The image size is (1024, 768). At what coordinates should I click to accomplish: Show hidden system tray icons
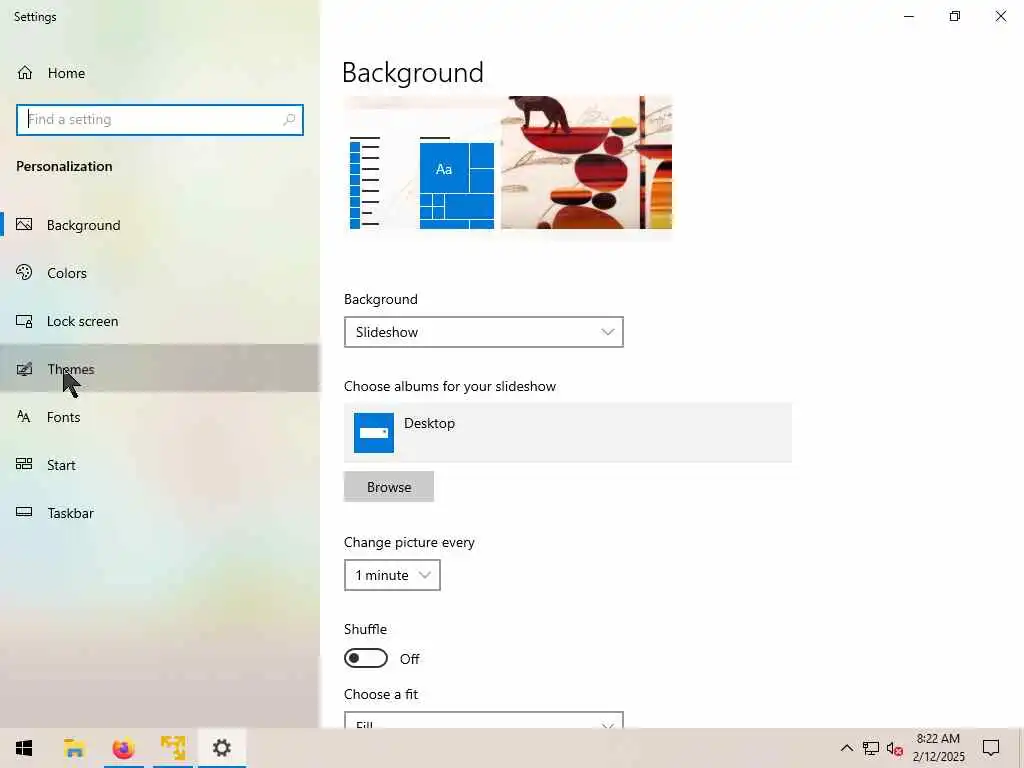pos(846,748)
